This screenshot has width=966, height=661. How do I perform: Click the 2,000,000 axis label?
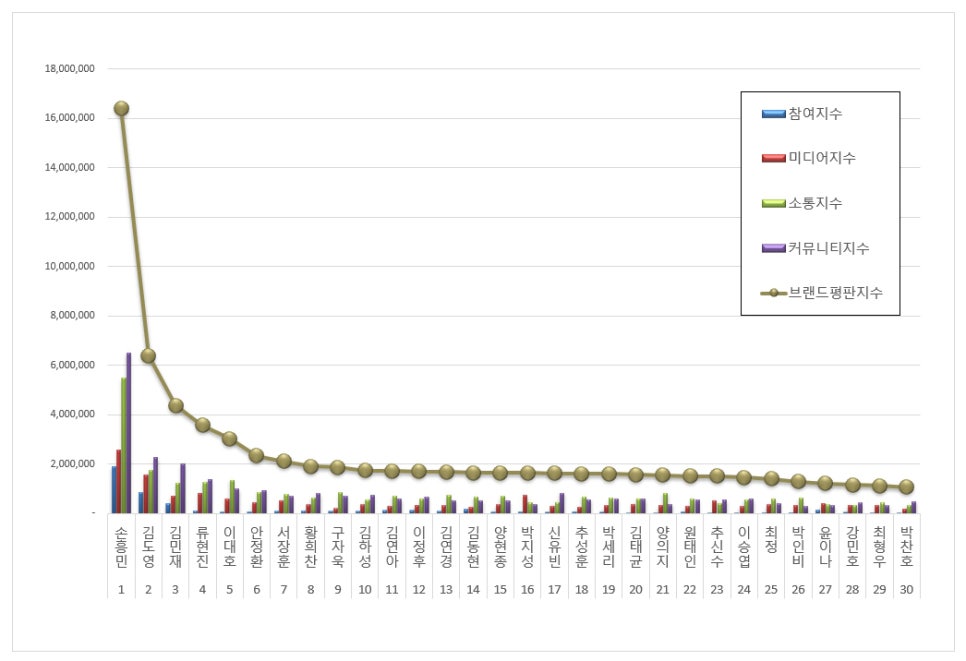tap(73, 464)
